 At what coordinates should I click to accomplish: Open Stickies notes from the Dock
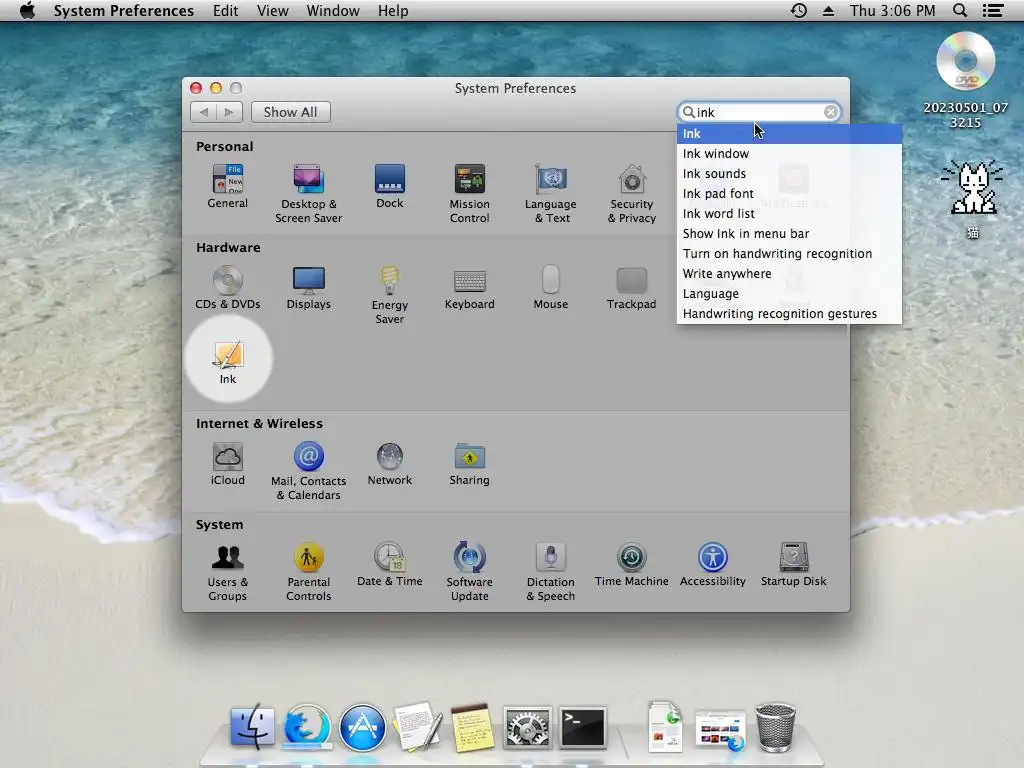(472, 727)
